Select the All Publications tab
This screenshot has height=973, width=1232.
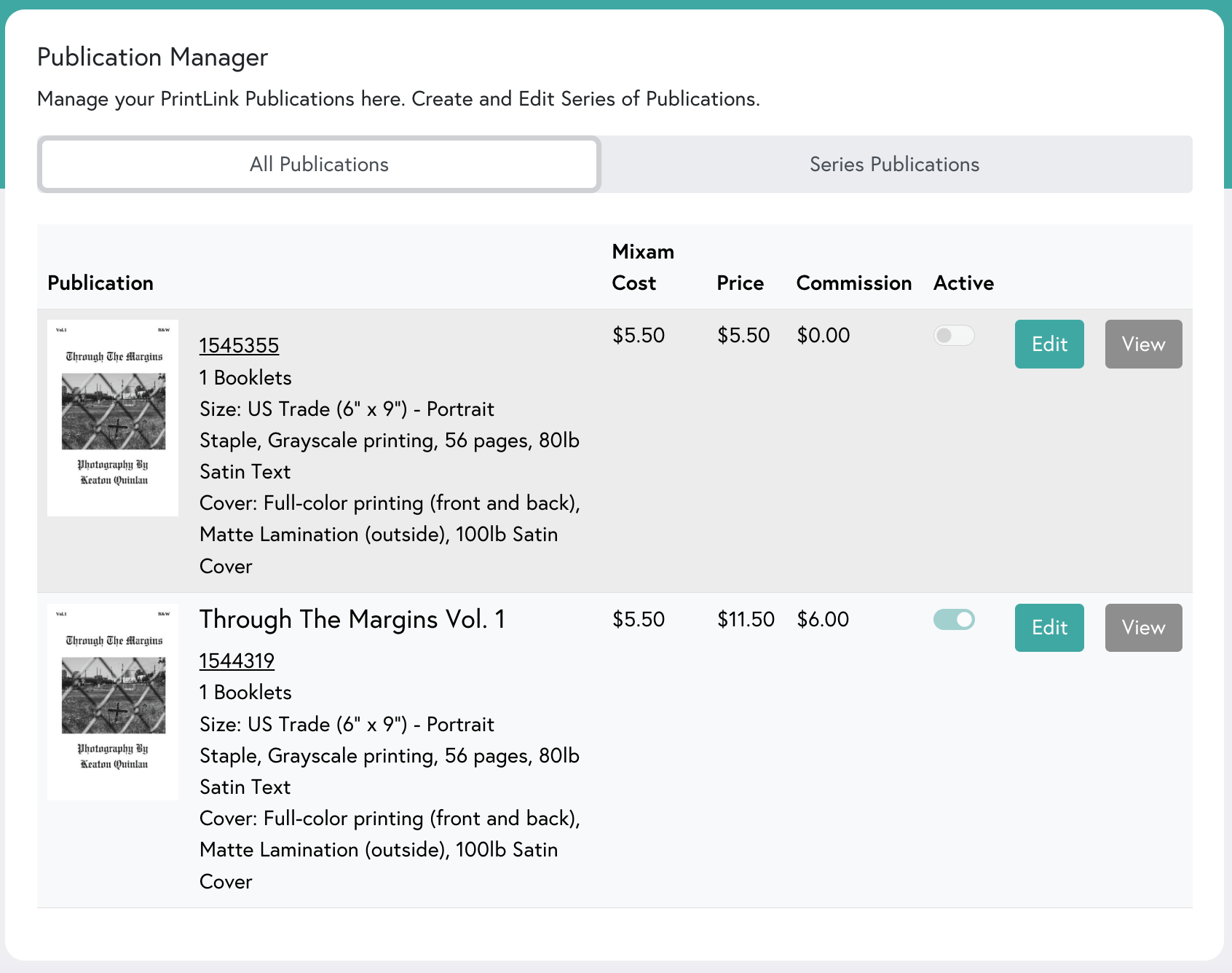coord(319,165)
